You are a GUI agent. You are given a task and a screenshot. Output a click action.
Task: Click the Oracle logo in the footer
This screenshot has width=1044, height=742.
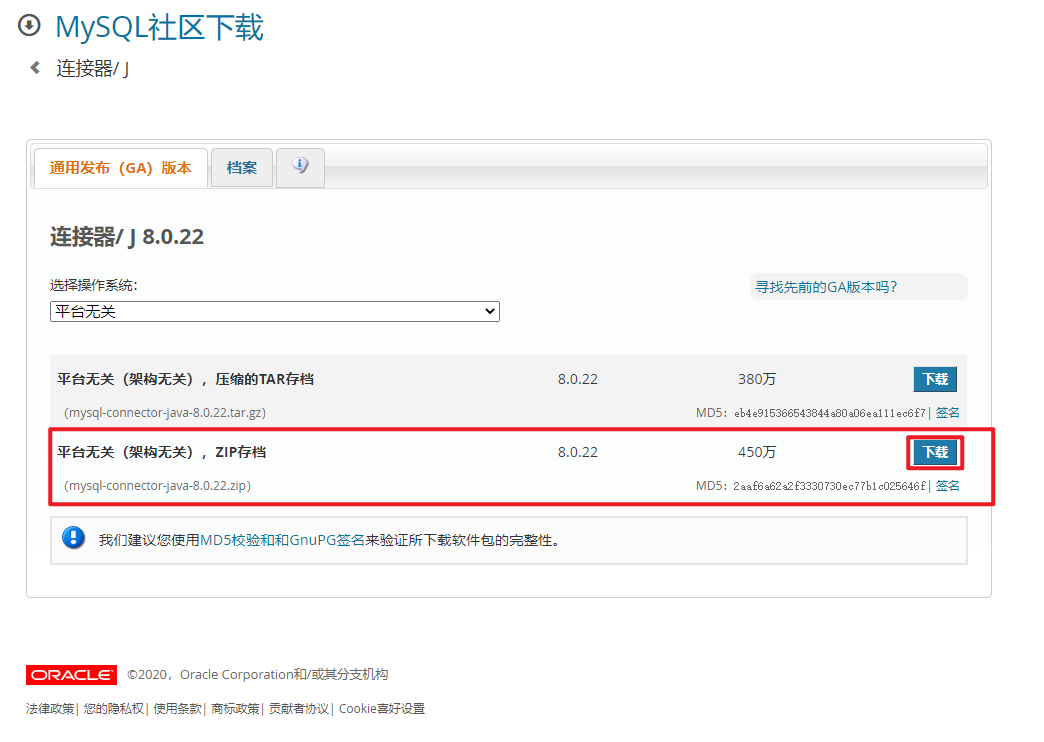click(x=71, y=675)
